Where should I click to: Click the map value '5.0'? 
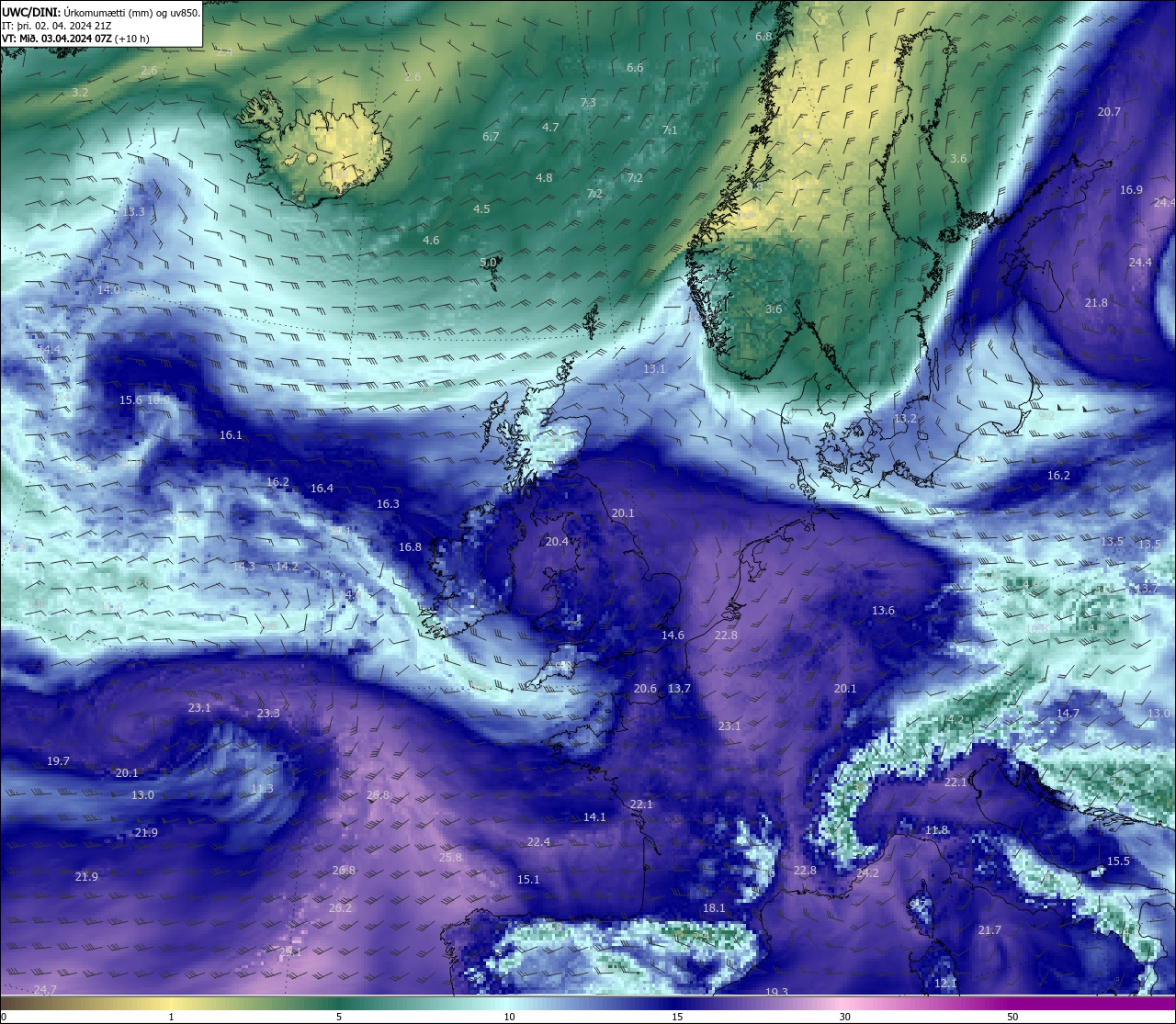tap(488, 263)
